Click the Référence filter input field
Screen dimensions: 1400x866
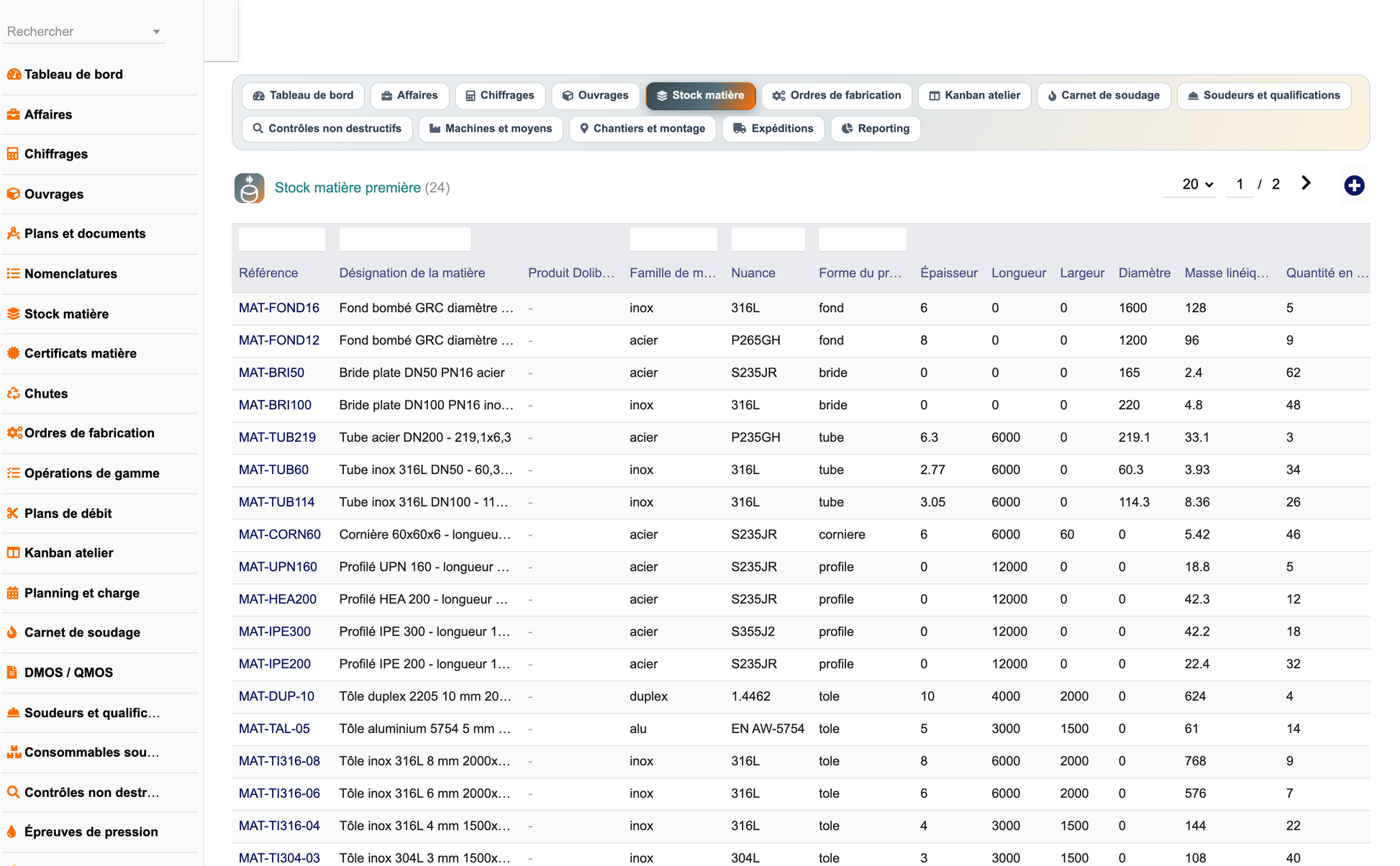point(282,239)
